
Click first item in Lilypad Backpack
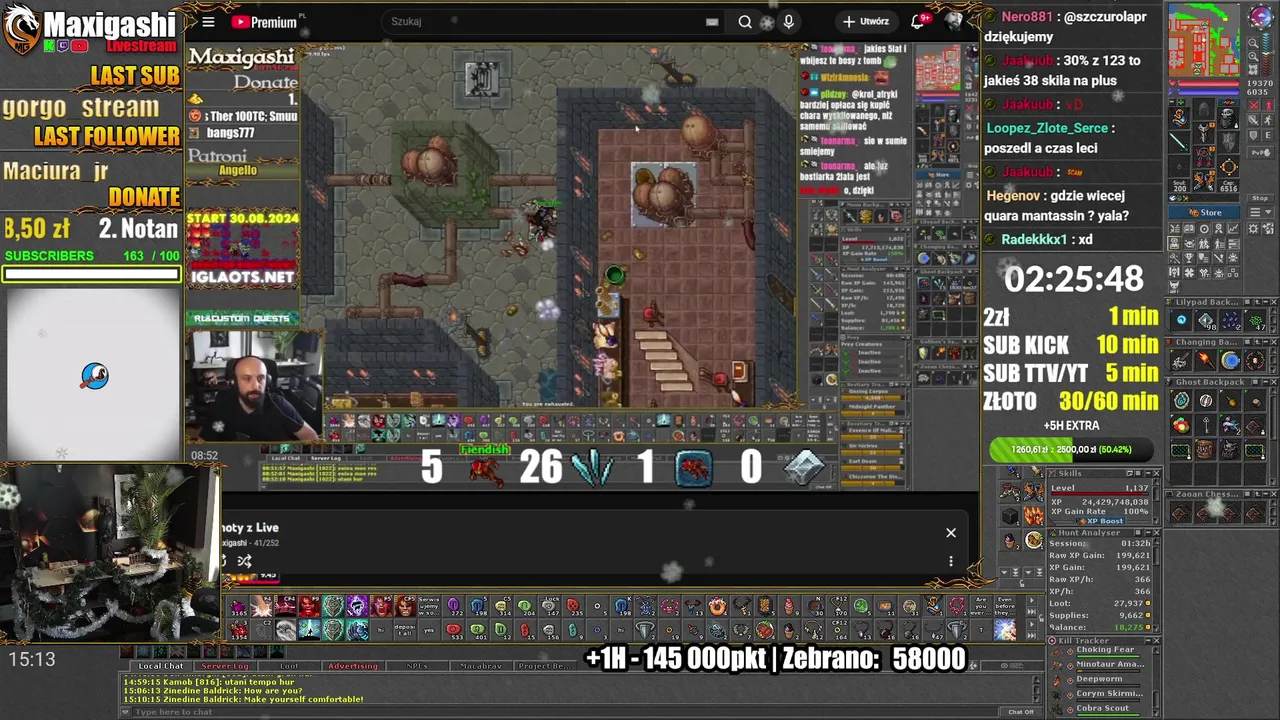click(x=1182, y=320)
